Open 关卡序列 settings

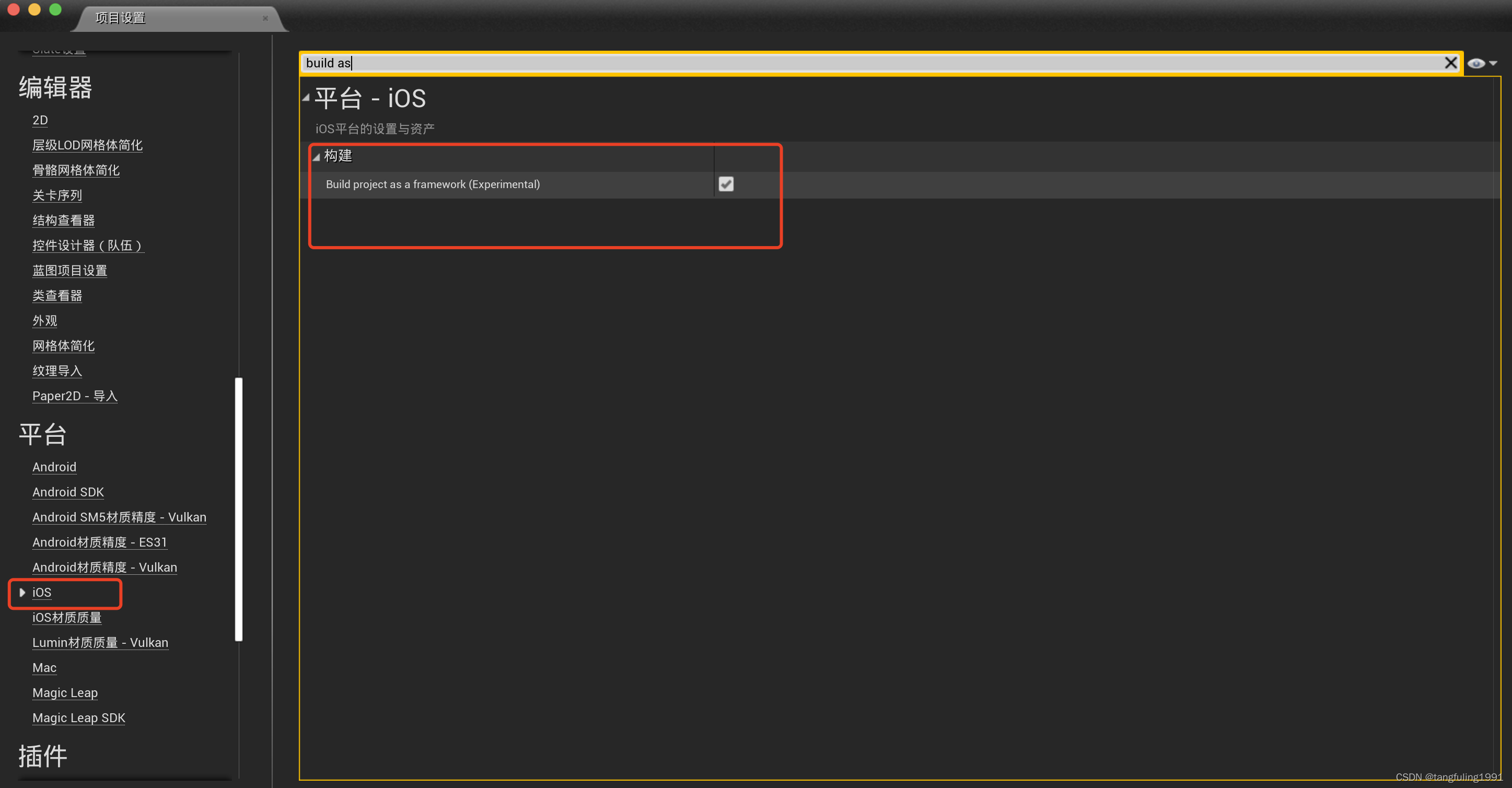click(57, 195)
